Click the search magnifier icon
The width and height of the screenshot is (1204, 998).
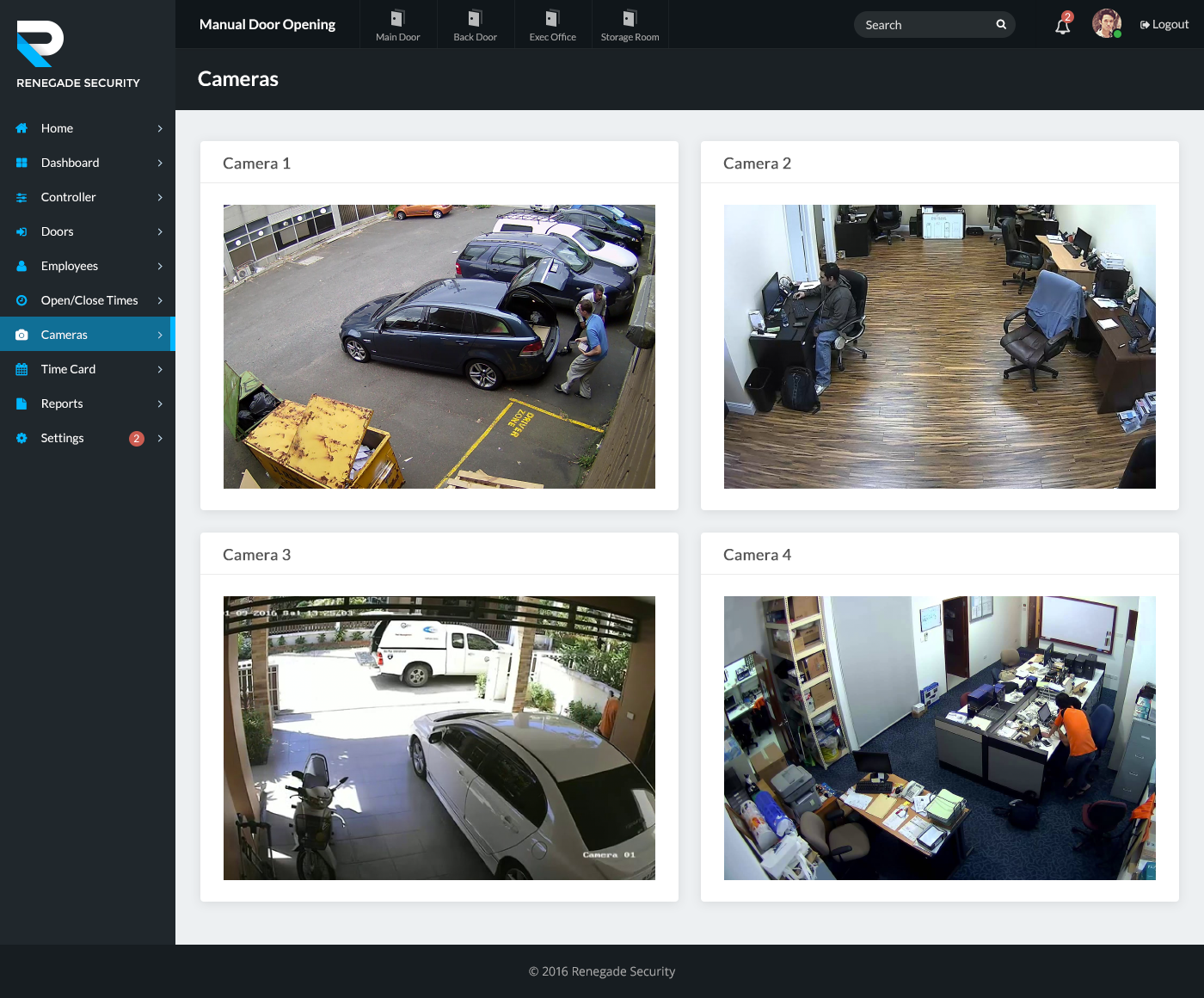pyautogui.click(x=1001, y=24)
